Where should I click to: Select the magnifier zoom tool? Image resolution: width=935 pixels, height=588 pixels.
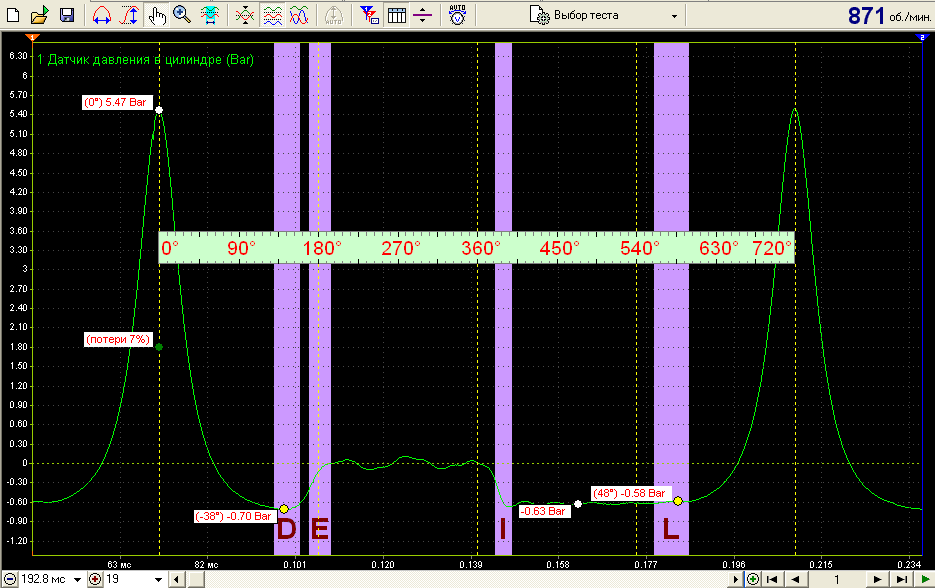pos(182,16)
